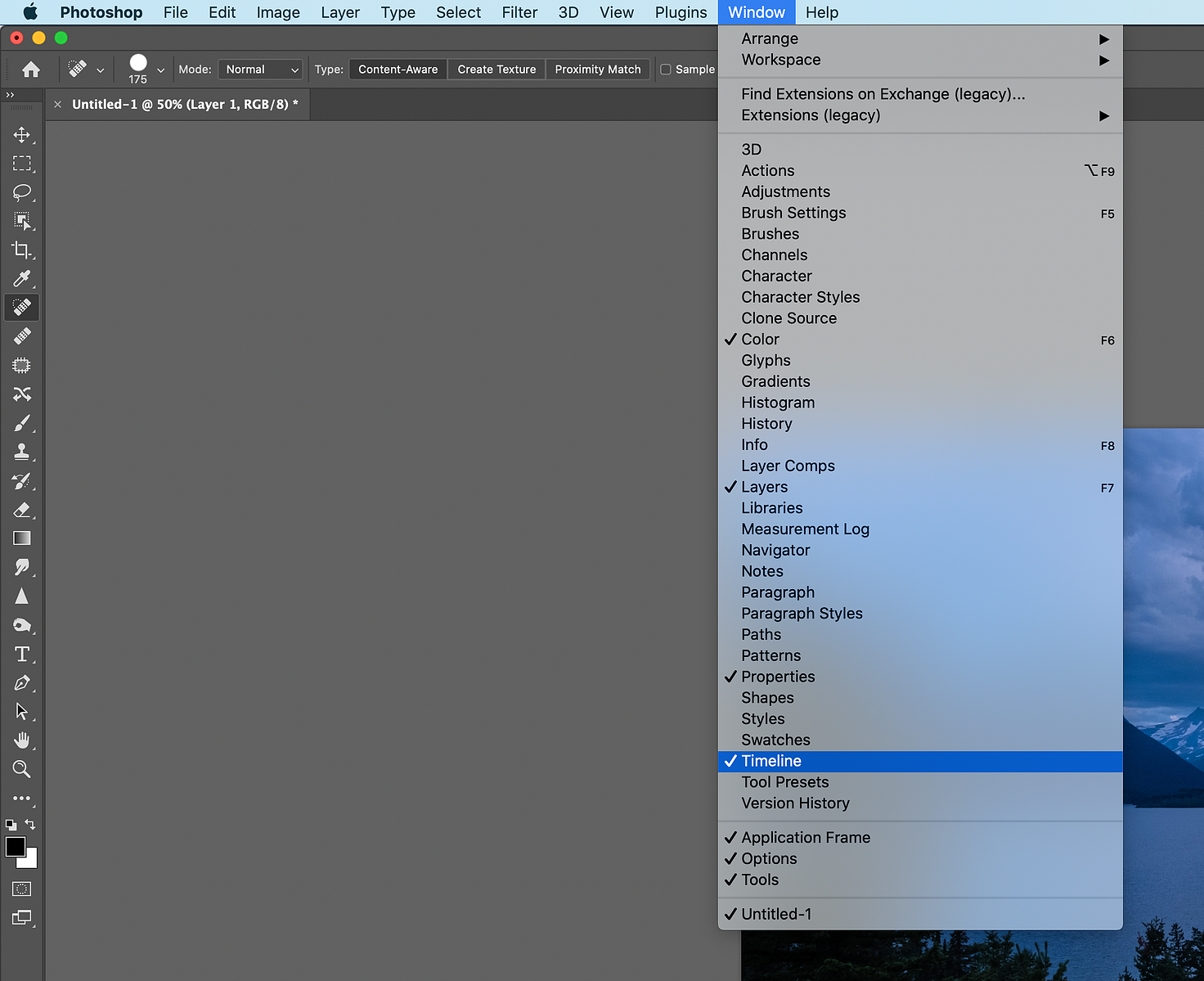Image resolution: width=1204 pixels, height=981 pixels.
Task: Select Content-Aware type button
Action: (x=398, y=70)
